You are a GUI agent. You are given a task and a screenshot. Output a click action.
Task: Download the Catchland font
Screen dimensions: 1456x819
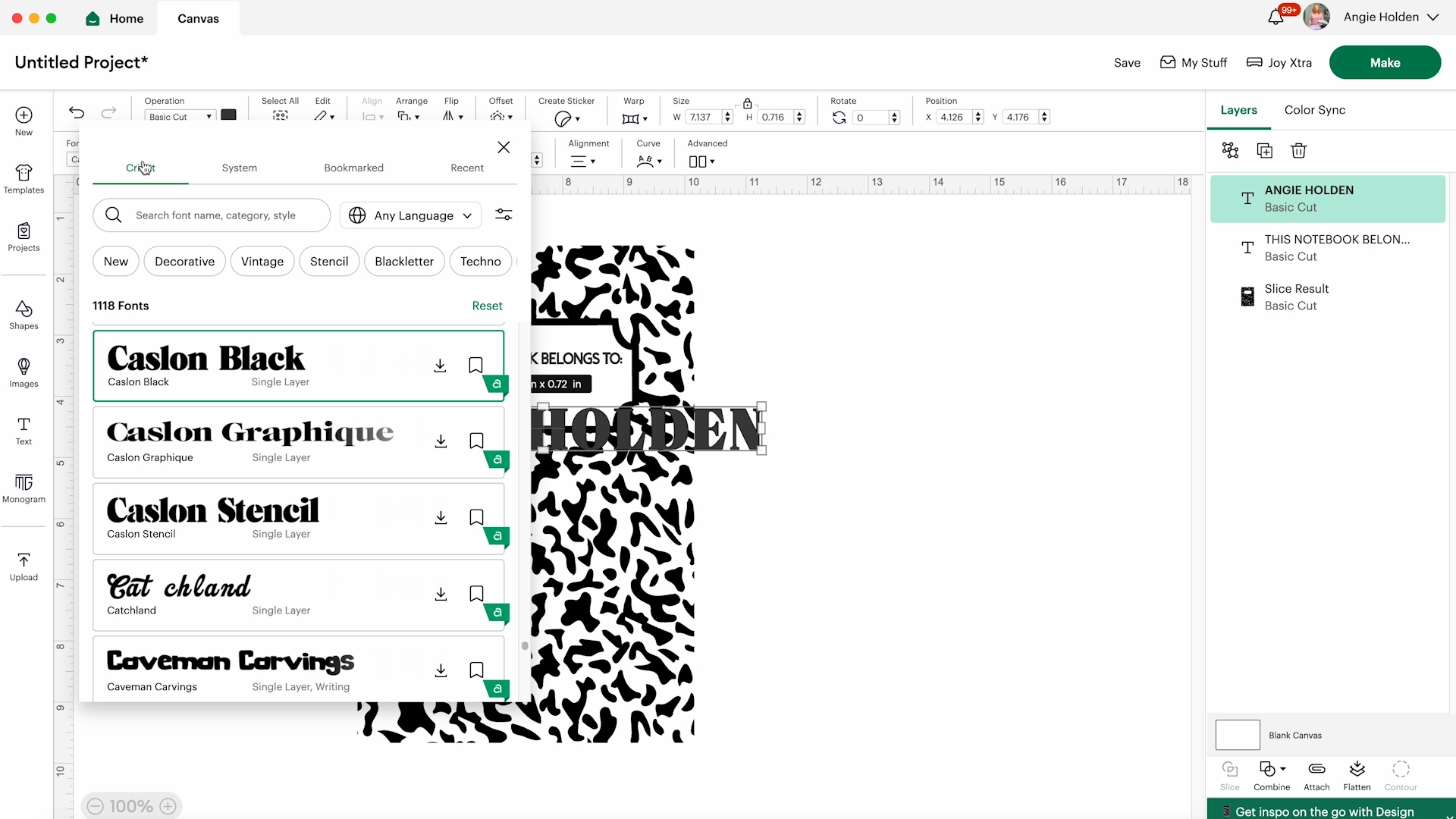click(441, 594)
